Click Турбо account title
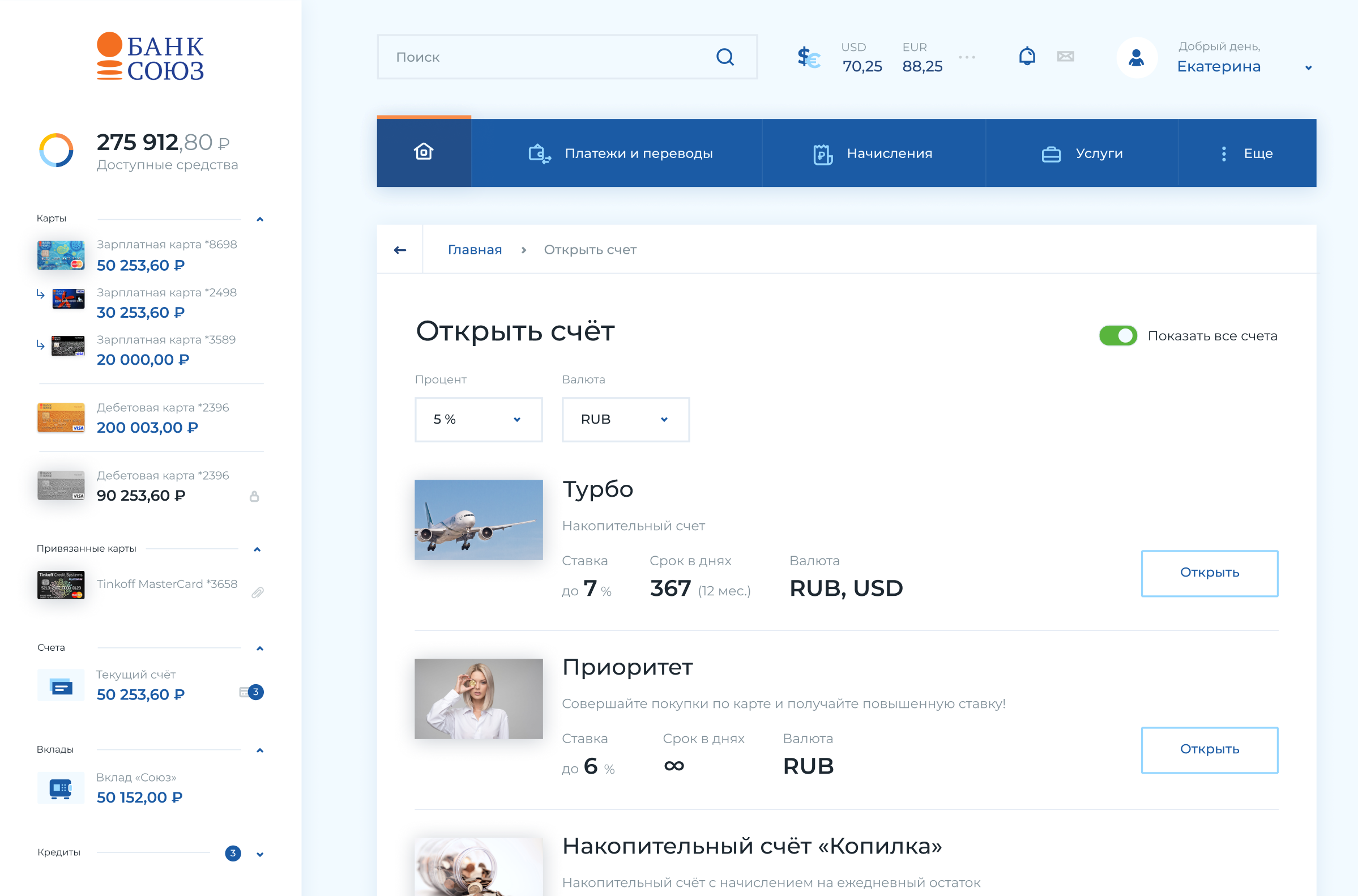This screenshot has height=896, width=1358. (x=597, y=490)
